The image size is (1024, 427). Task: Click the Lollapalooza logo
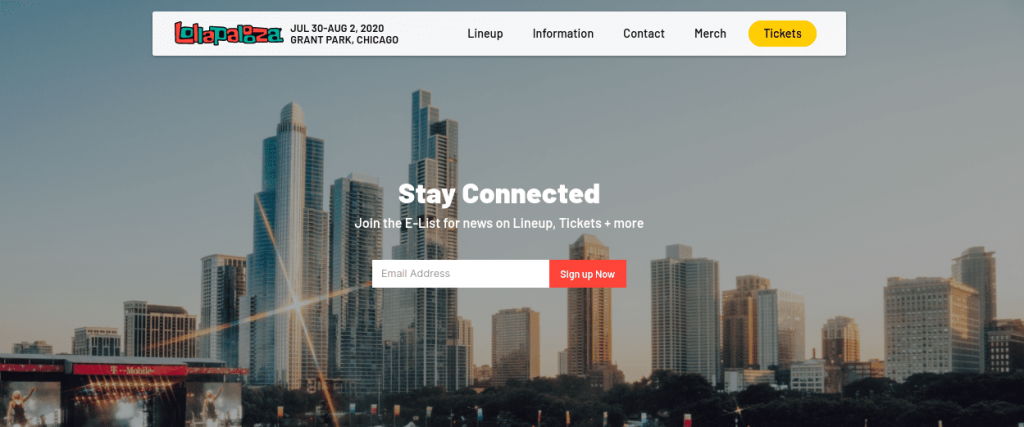click(229, 33)
